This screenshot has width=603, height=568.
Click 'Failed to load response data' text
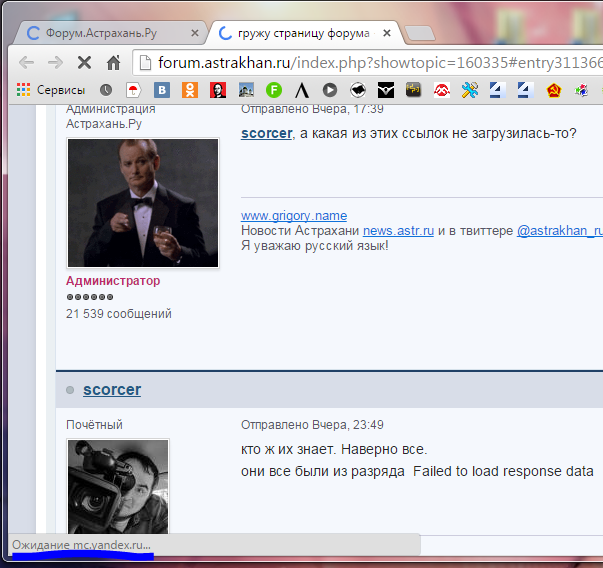pyautogui.click(x=503, y=471)
